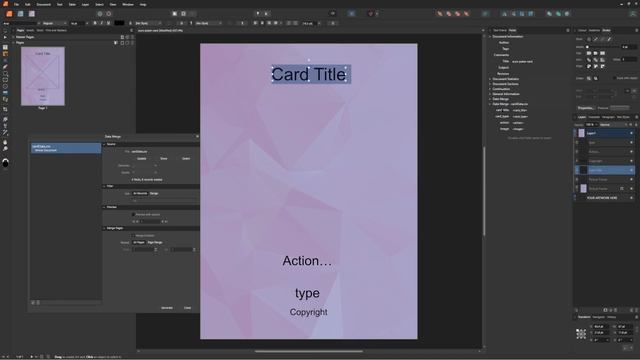Collapse the Merge Pages section
This screenshot has height=360, width=640.
(104, 228)
